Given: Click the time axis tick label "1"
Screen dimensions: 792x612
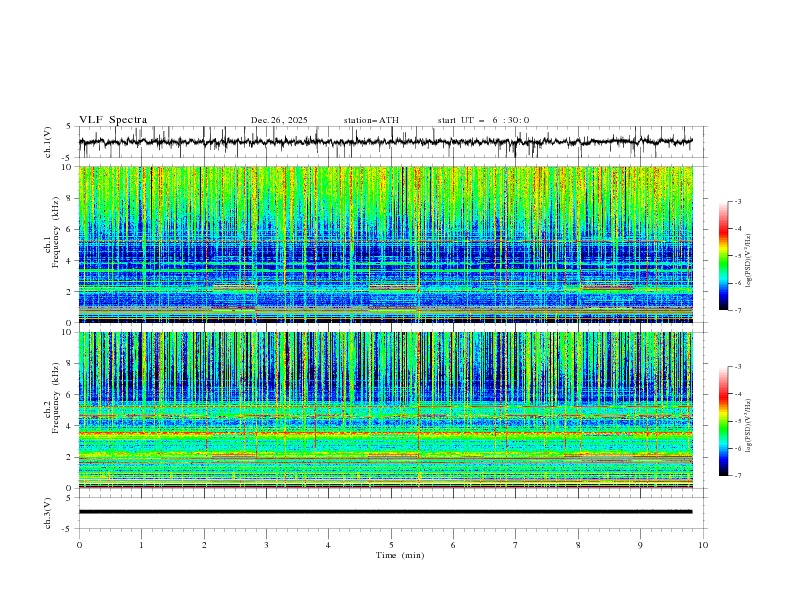Looking at the screenshot, I should 141,545.
